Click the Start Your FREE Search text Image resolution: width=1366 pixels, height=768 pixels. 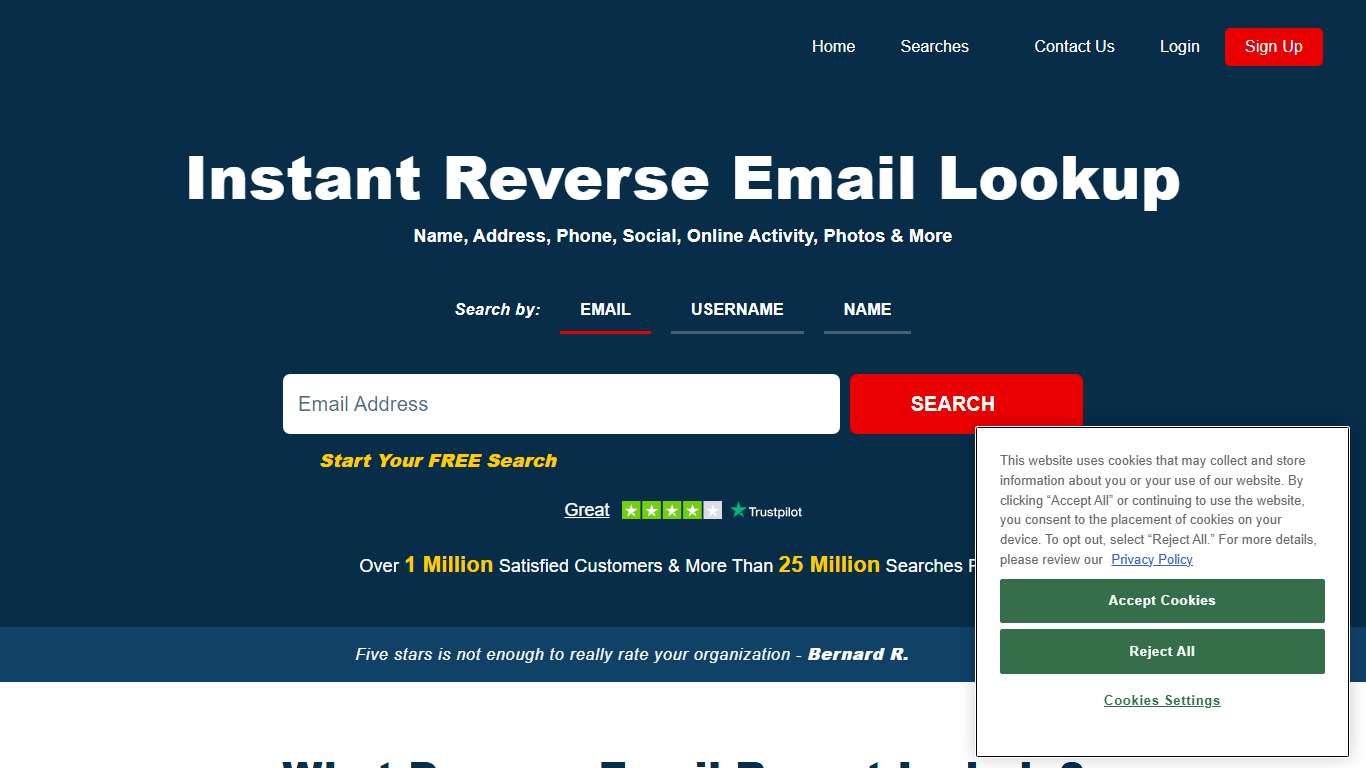tap(437, 460)
